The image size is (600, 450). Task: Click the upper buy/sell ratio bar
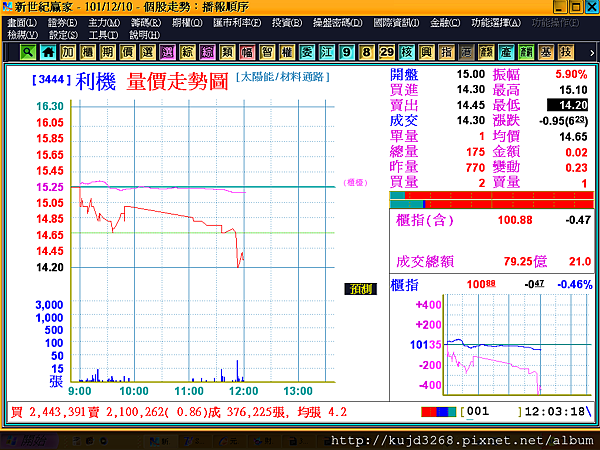coord(492,196)
